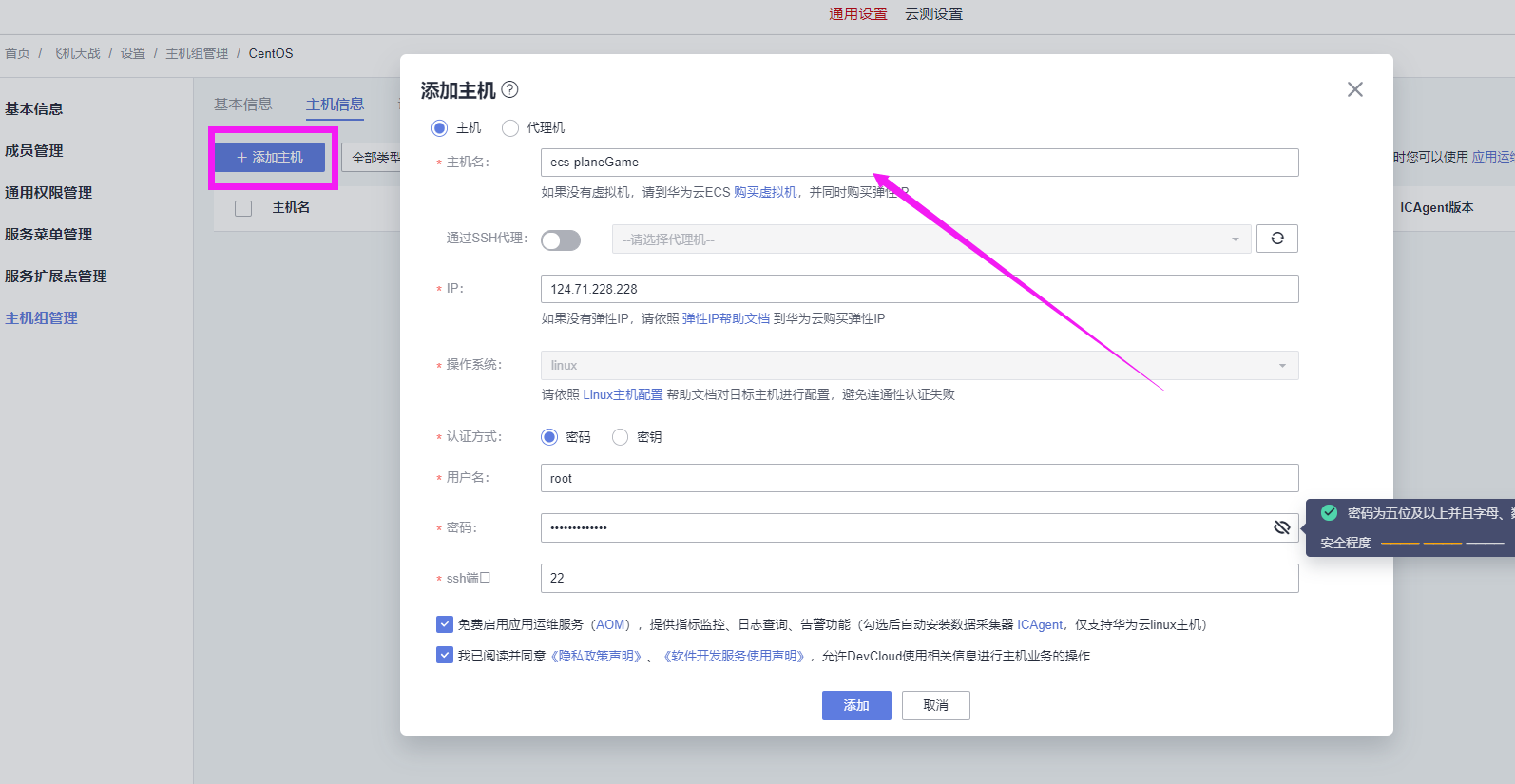Image resolution: width=1515 pixels, height=784 pixels.
Task: Go to 主机组管理 in the sidebar
Action: (42, 317)
